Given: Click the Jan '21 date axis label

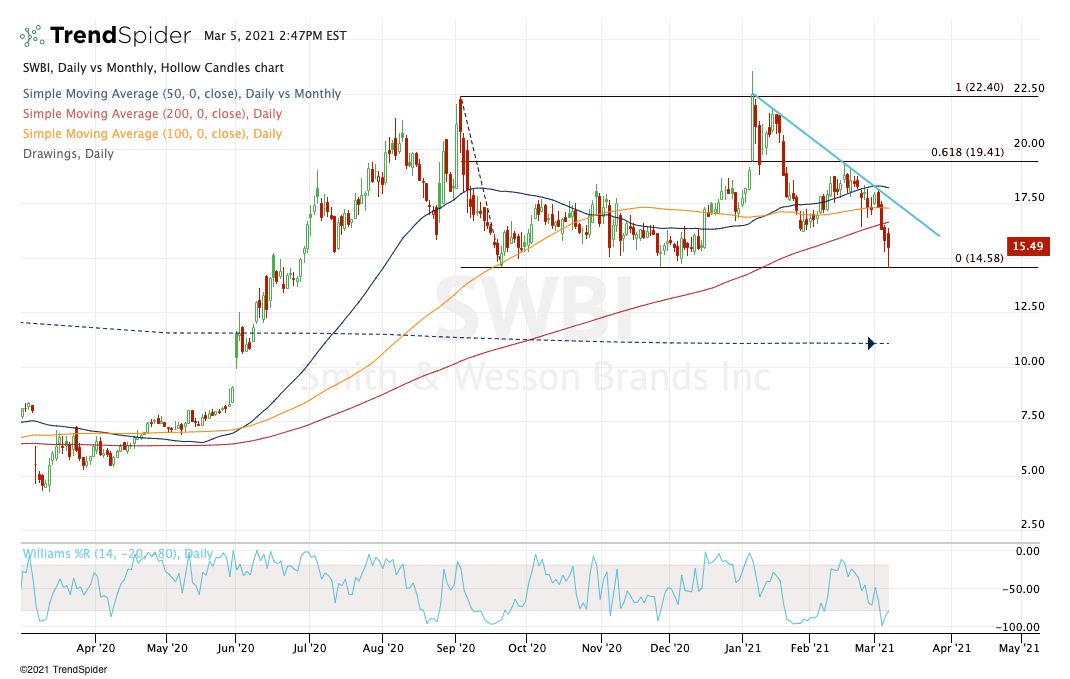Looking at the screenshot, I should point(743,648).
